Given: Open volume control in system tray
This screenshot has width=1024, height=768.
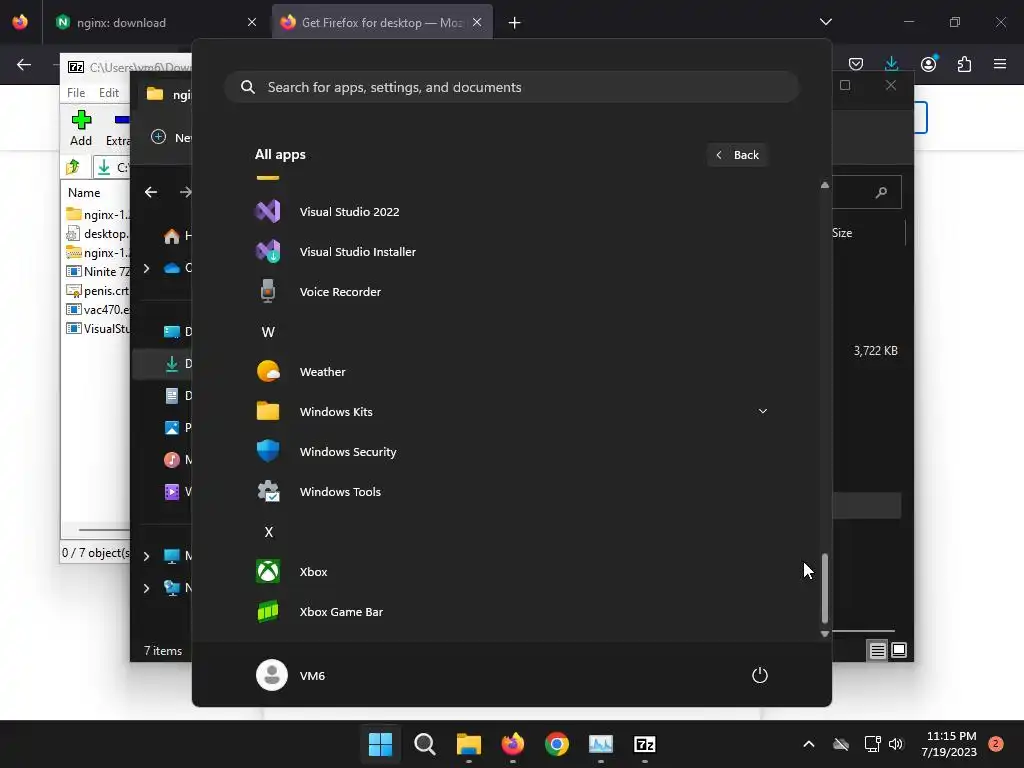Looking at the screenshot, I should (x=896, y=744).
